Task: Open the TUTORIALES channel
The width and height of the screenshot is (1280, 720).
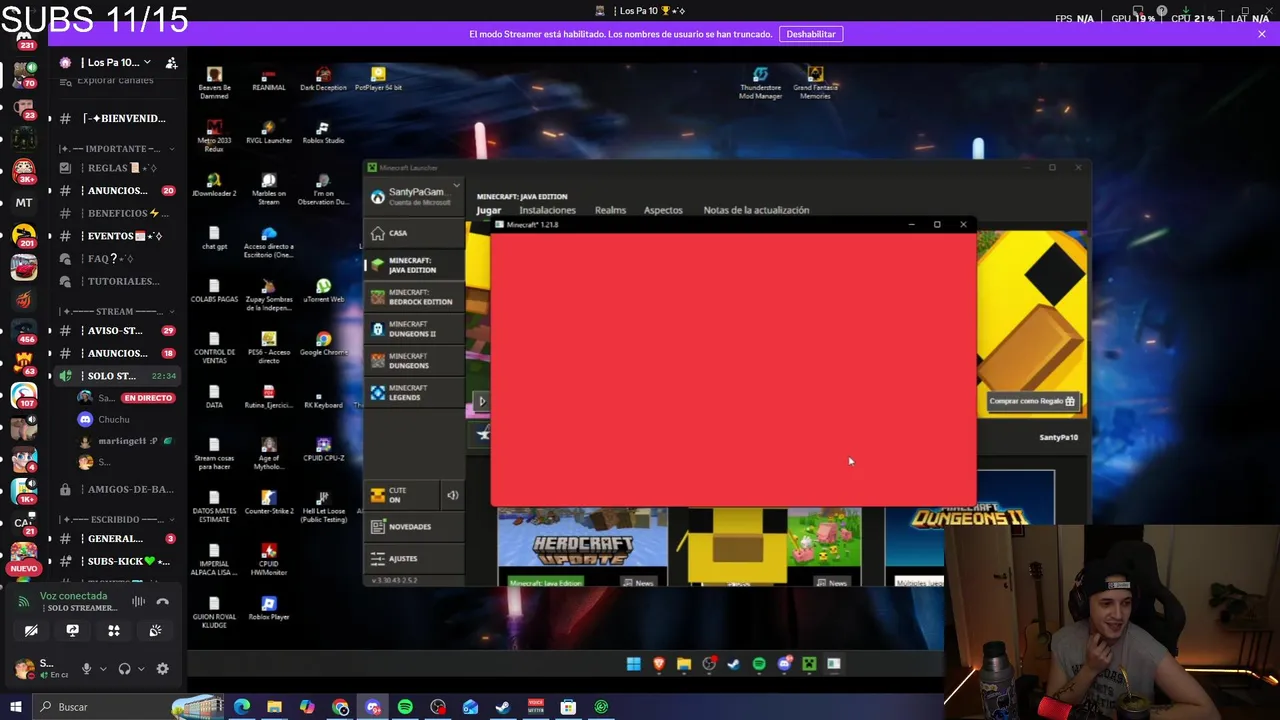Action: coord(115,281)
